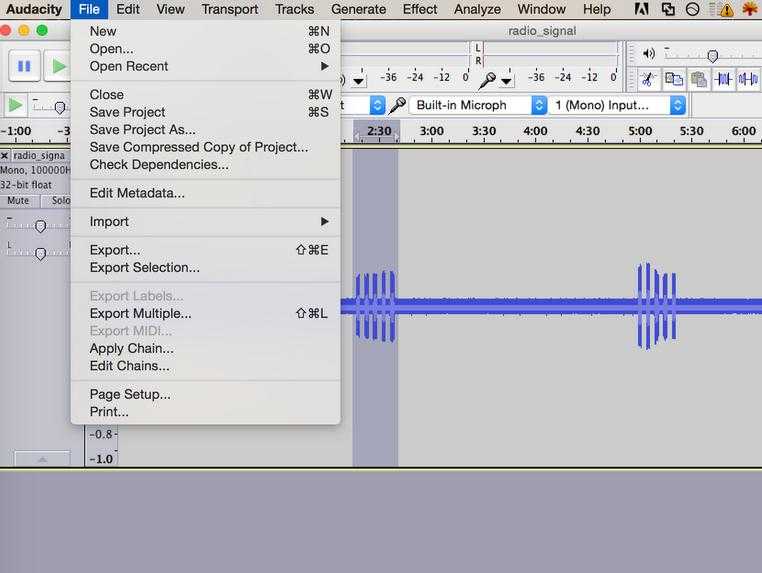This screenshot has height=573, width=762.
Task: Open the Window menu
Action: coord(541,9)
